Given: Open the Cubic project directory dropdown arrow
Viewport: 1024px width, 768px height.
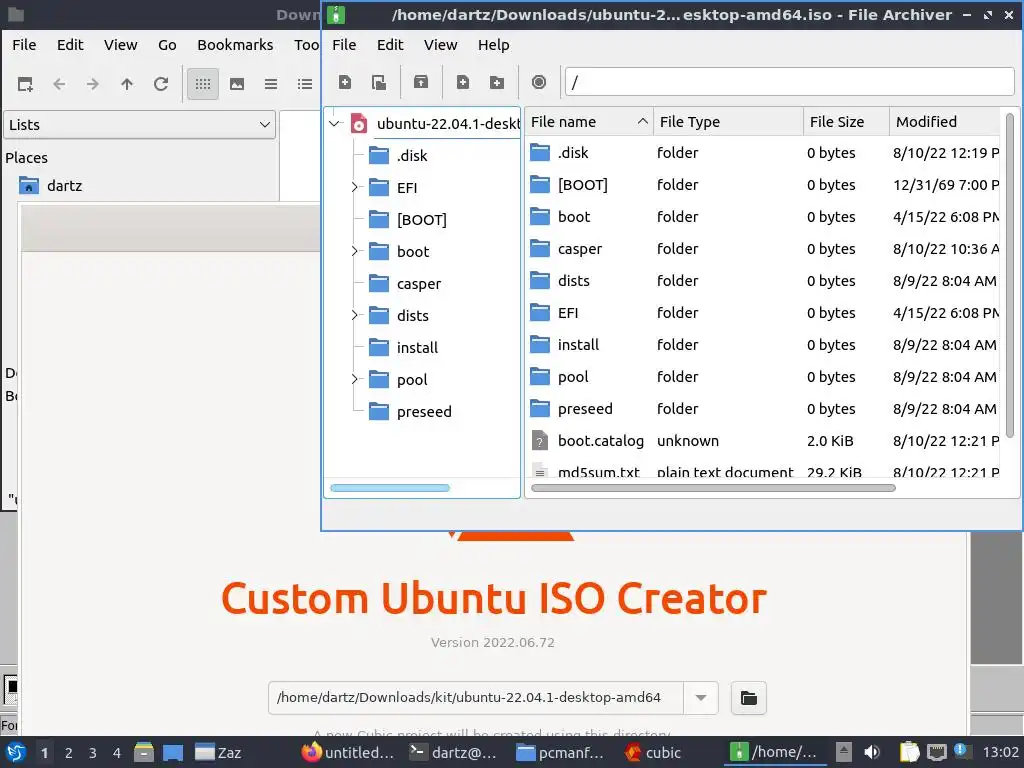Looking at the screenshot, I should point(701,697).
